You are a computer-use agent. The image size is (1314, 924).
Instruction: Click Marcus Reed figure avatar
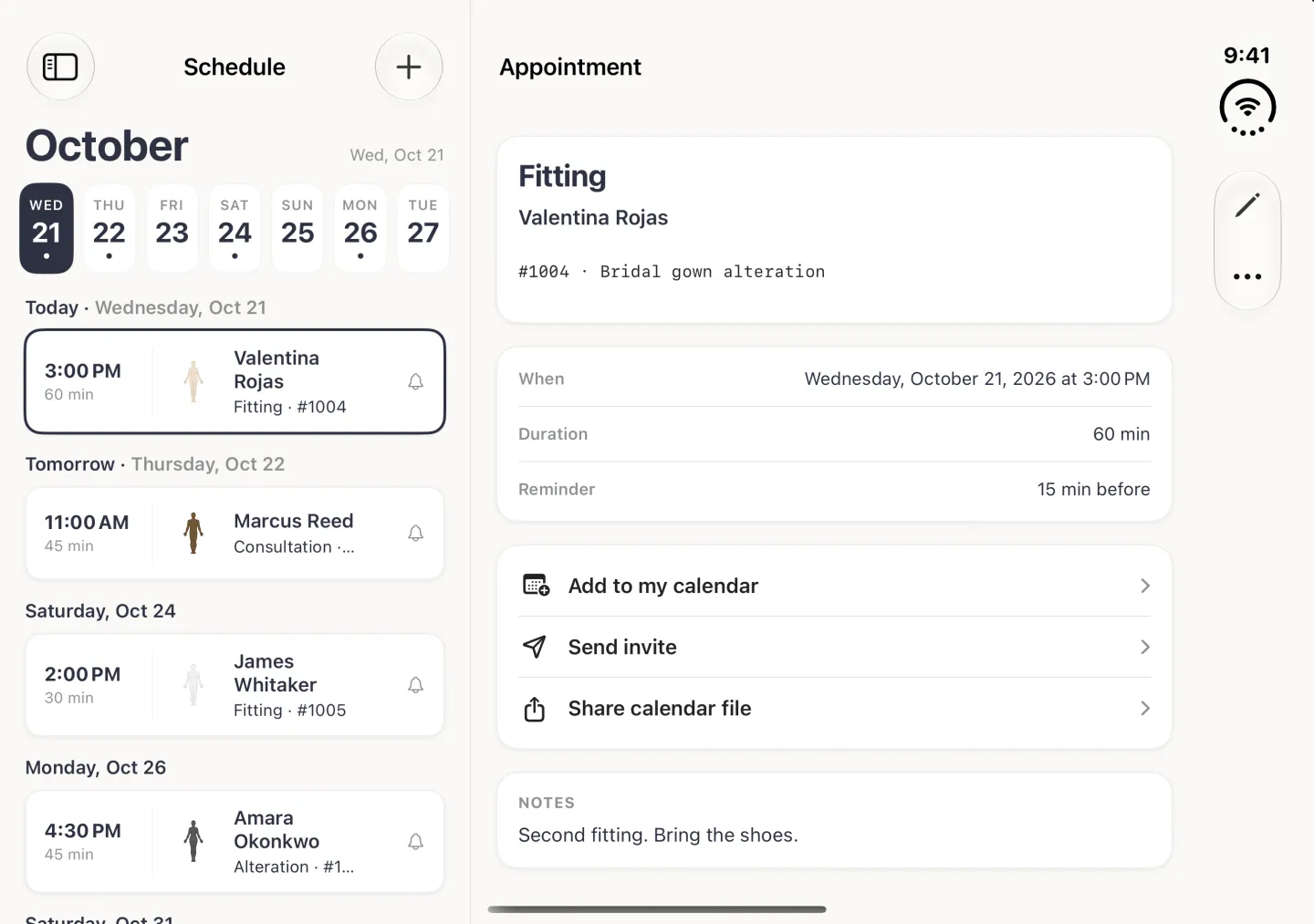coord(193,533)
